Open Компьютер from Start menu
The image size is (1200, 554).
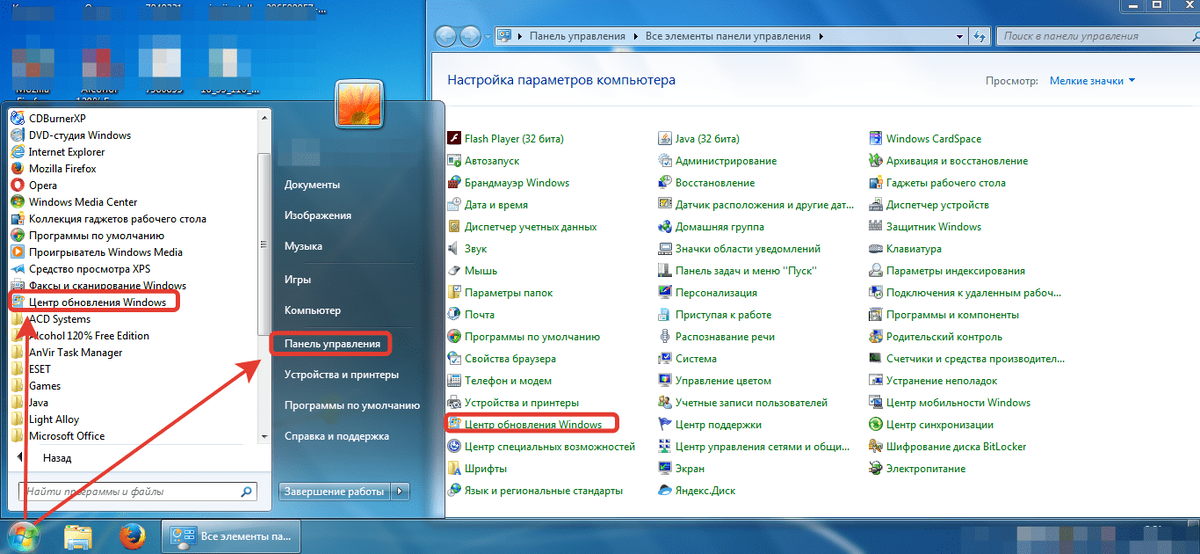point(312,311)
